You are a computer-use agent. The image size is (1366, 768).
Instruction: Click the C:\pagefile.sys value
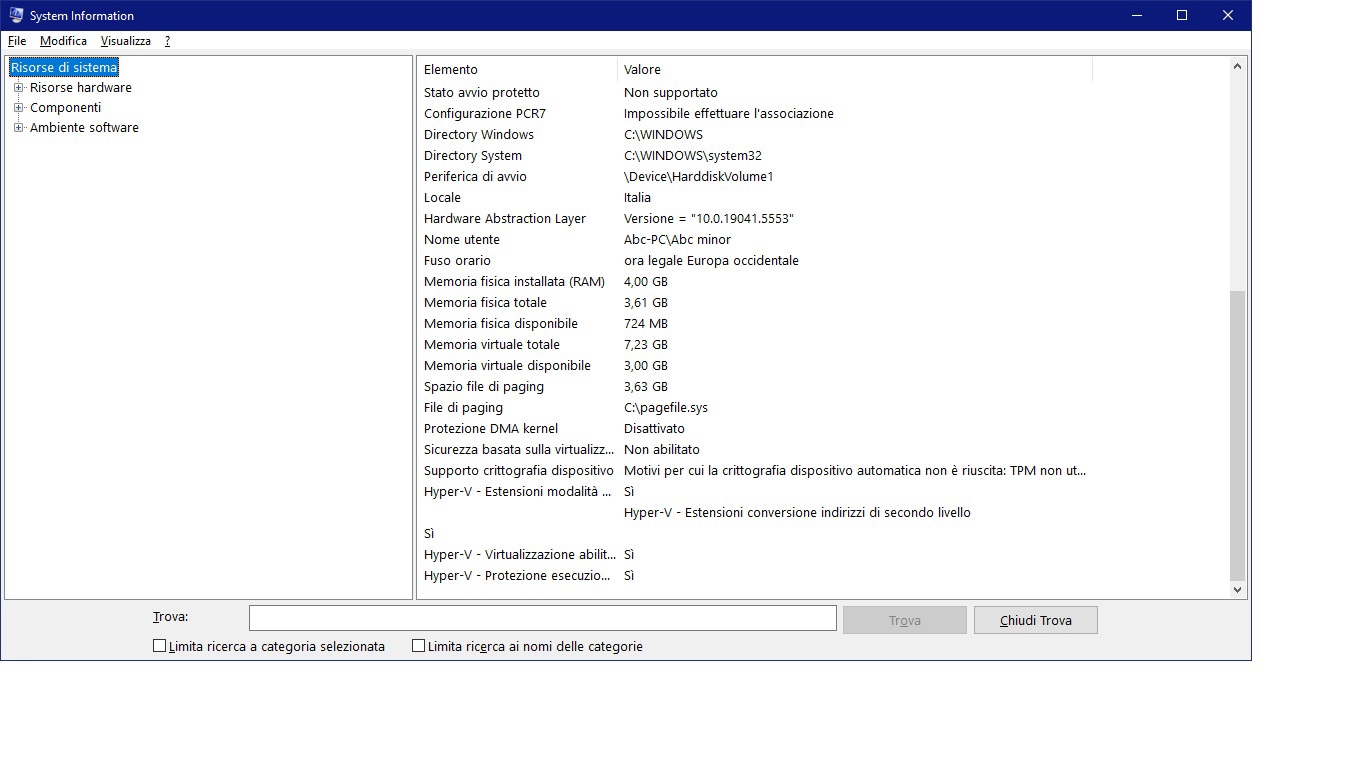pyautogui.click(x=666, y=407)
